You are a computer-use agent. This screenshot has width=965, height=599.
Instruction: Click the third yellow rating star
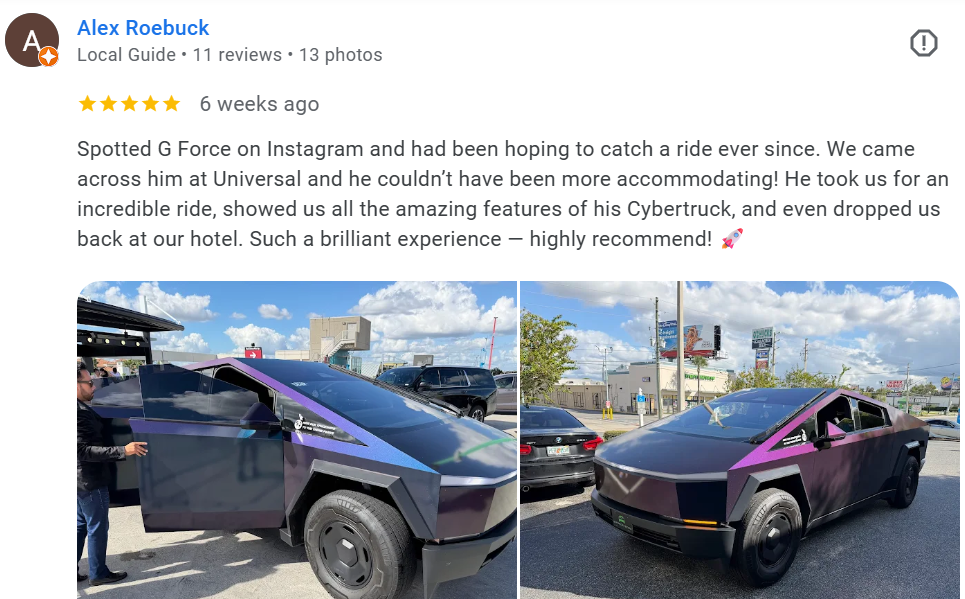click(129, 103)
